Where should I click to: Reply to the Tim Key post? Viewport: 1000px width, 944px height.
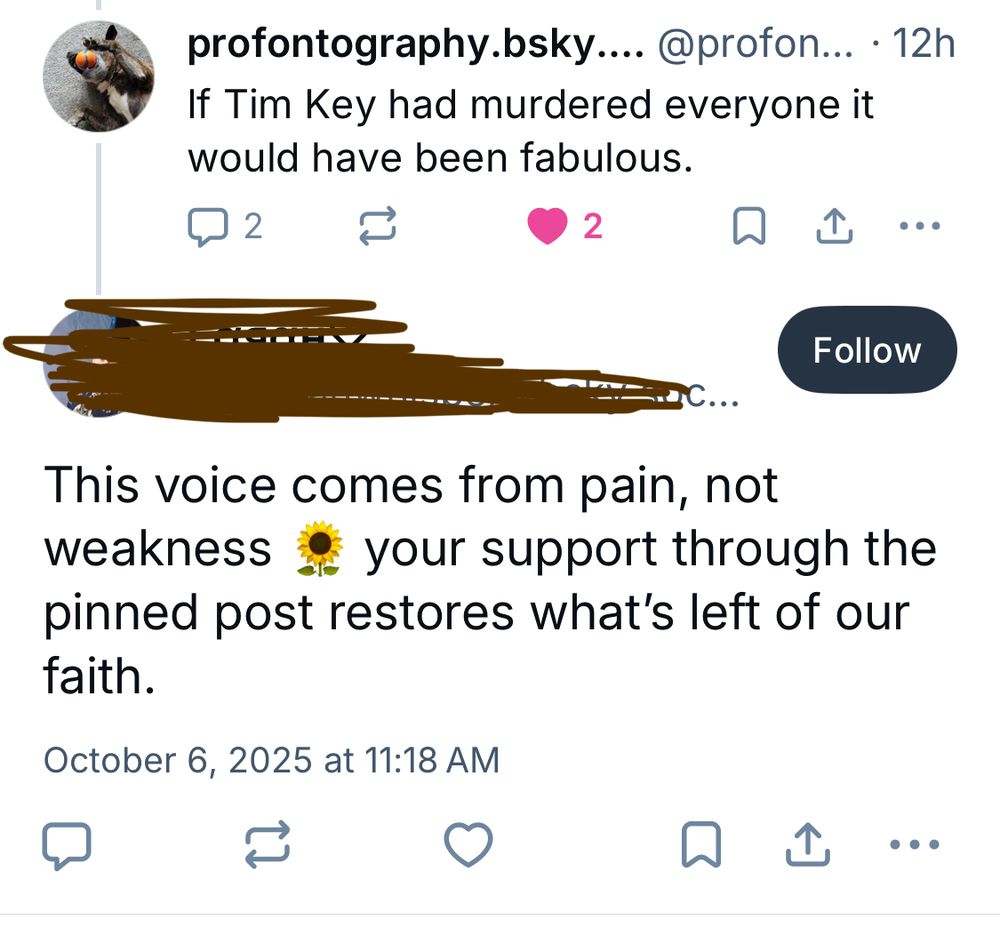(208, 225)
